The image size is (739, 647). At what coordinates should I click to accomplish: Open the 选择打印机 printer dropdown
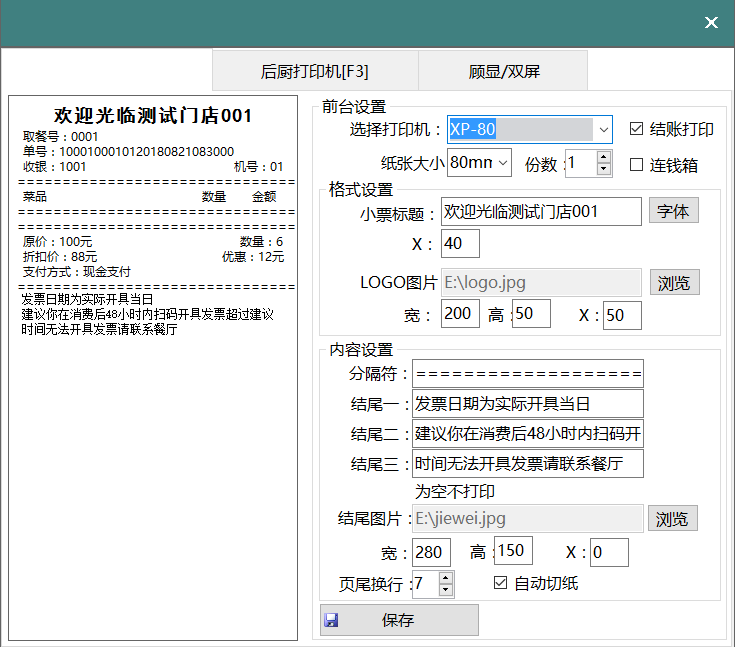pyautogui.click(x=603, y=129)
